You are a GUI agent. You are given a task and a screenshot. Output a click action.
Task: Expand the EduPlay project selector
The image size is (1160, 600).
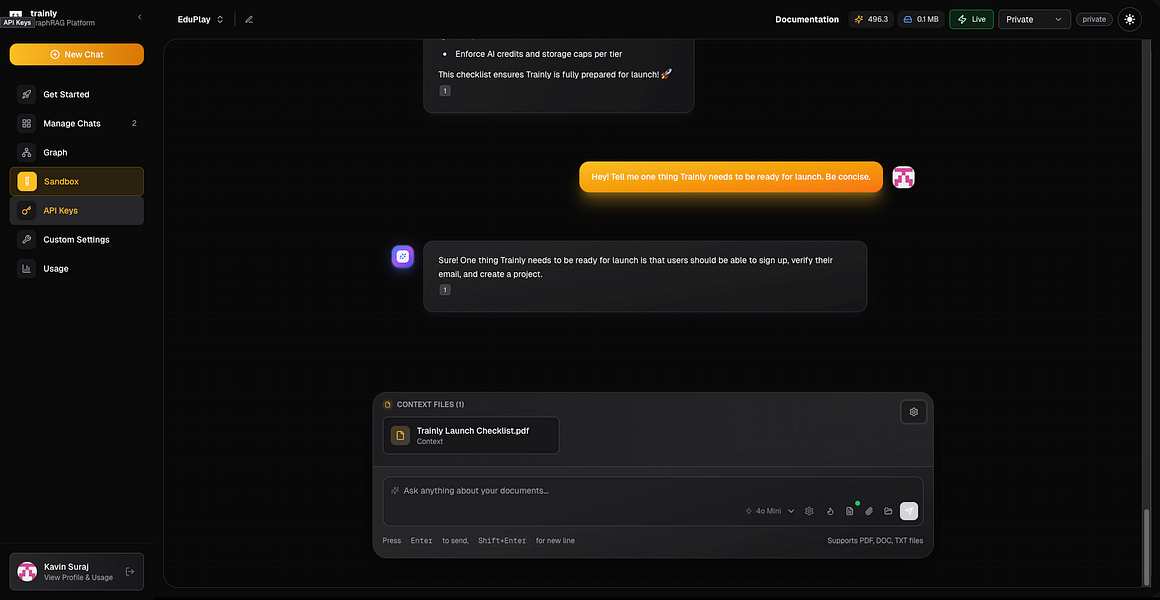click(200, 19)
